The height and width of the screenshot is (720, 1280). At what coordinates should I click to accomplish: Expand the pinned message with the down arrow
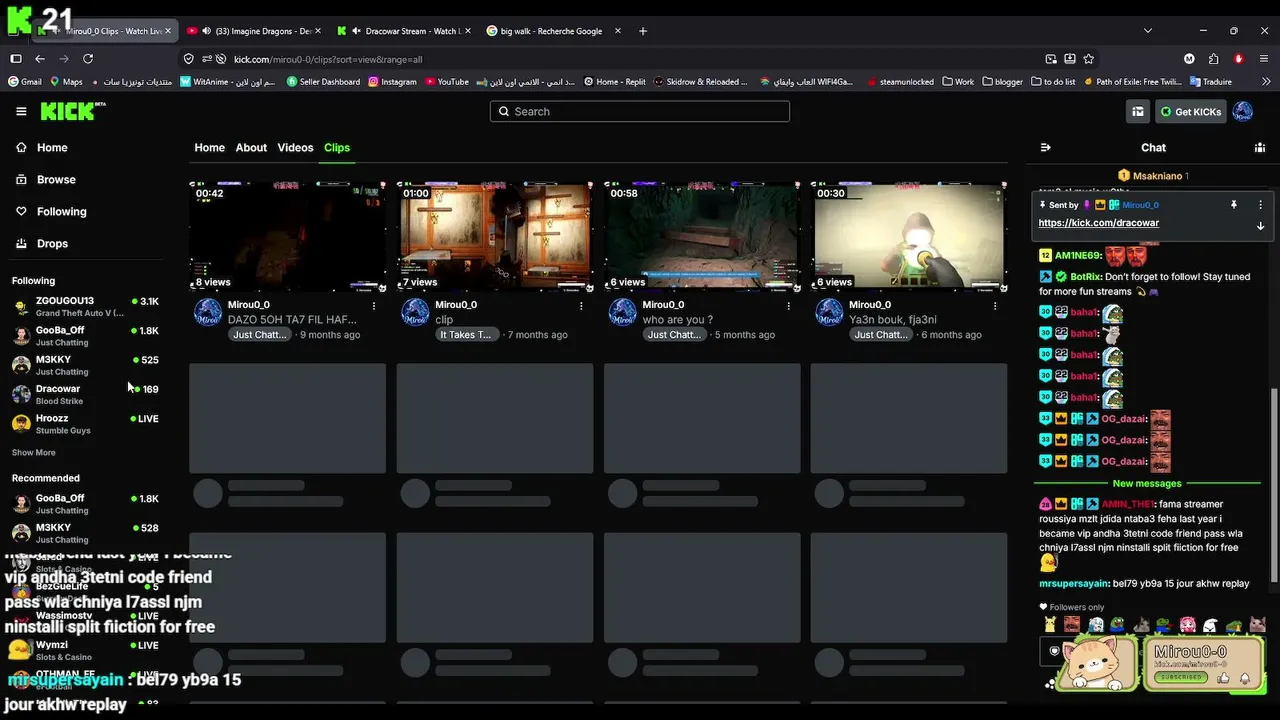click(1260, 226)
